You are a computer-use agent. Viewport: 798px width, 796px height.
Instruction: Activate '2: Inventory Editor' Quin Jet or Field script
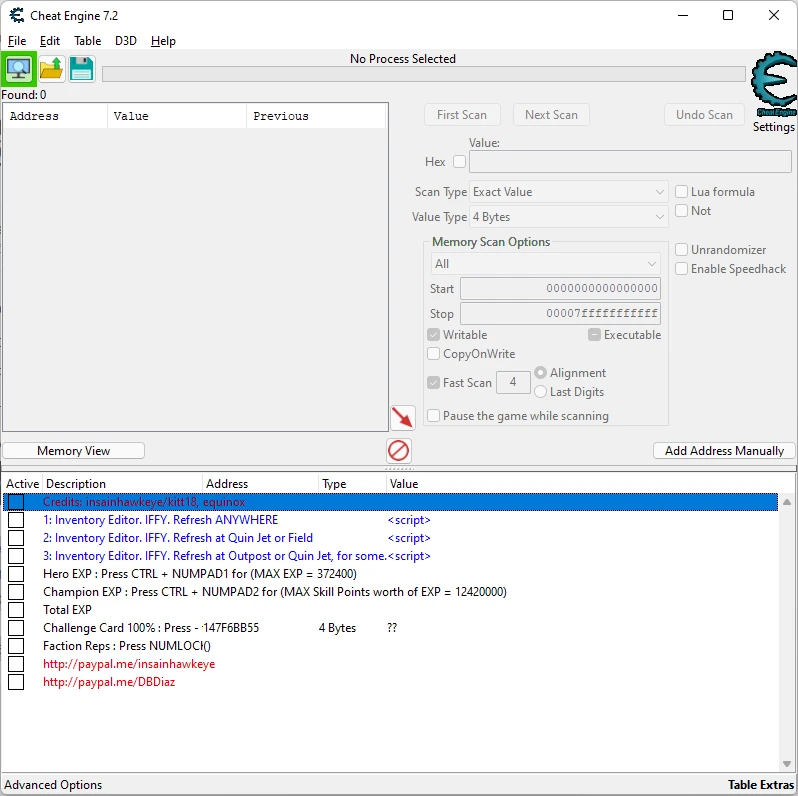click(16, 538)
